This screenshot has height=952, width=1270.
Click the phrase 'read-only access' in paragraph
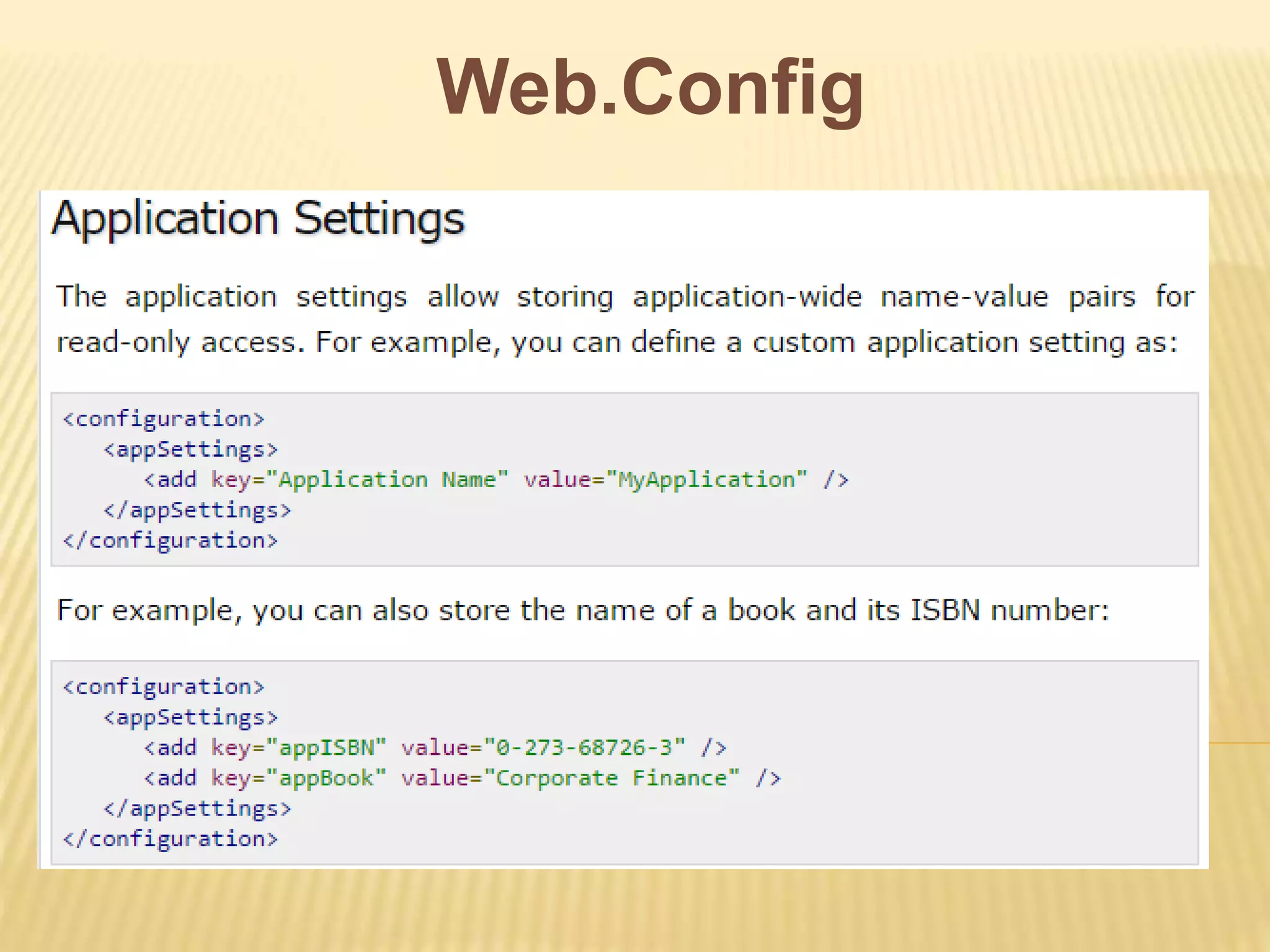177,342
